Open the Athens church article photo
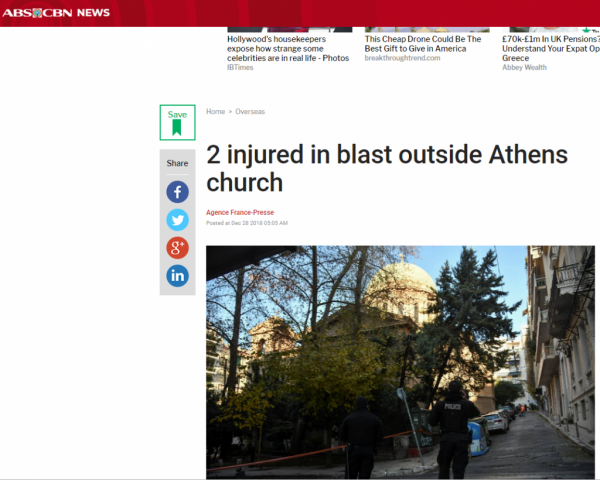The height and width of the screenshot is (480, 600). click(x=400, y=362)
